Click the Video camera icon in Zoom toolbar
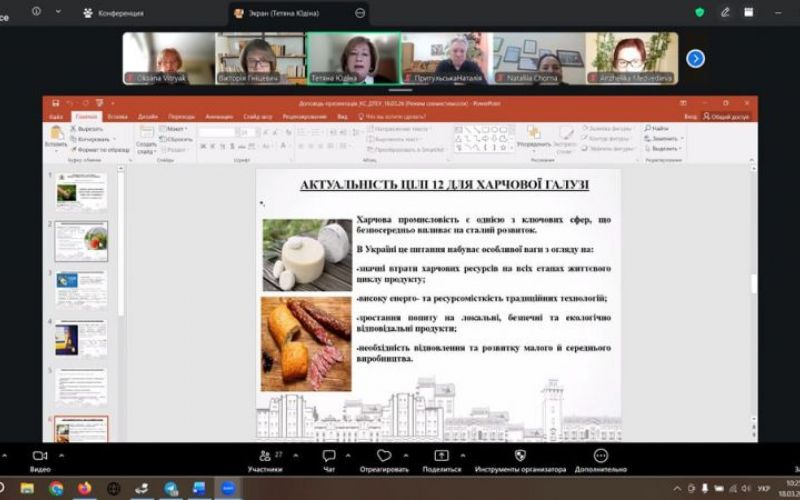 pos(40,455)
